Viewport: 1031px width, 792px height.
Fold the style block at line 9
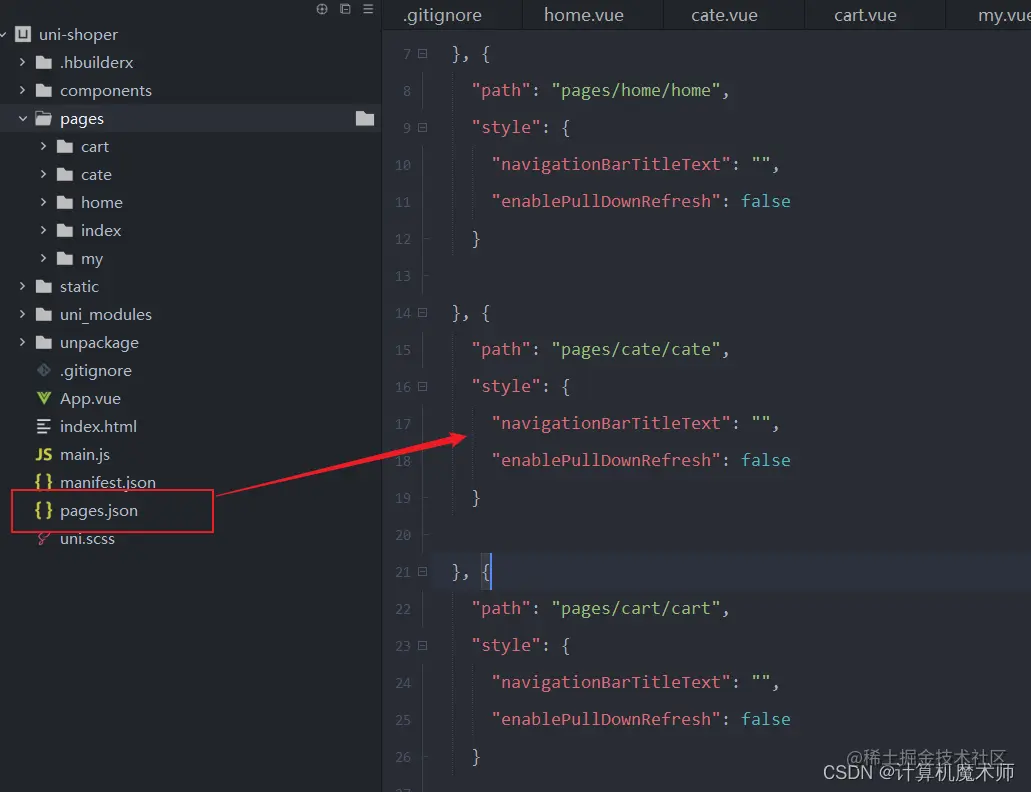point(423,128)
